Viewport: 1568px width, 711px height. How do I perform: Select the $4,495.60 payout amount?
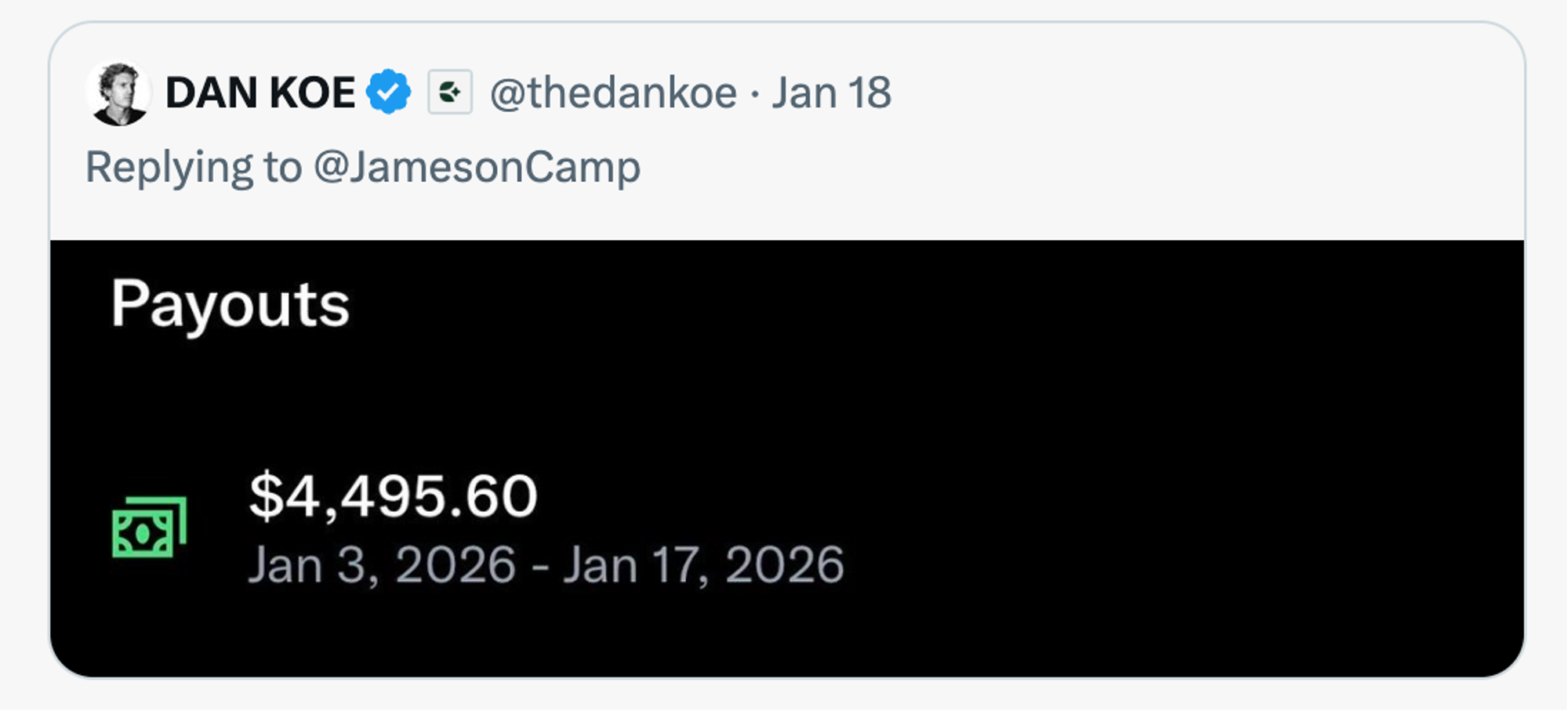pos(393,496)
